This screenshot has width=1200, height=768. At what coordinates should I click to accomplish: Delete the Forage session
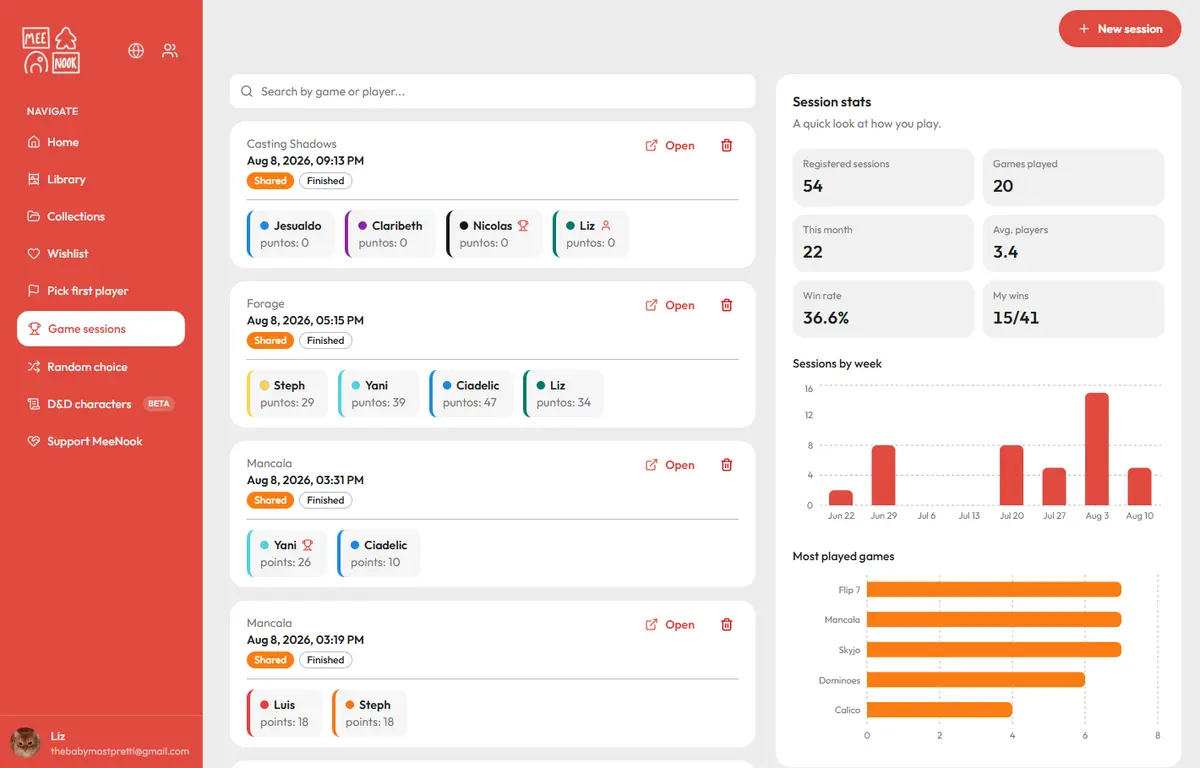(x=727, y=305)
